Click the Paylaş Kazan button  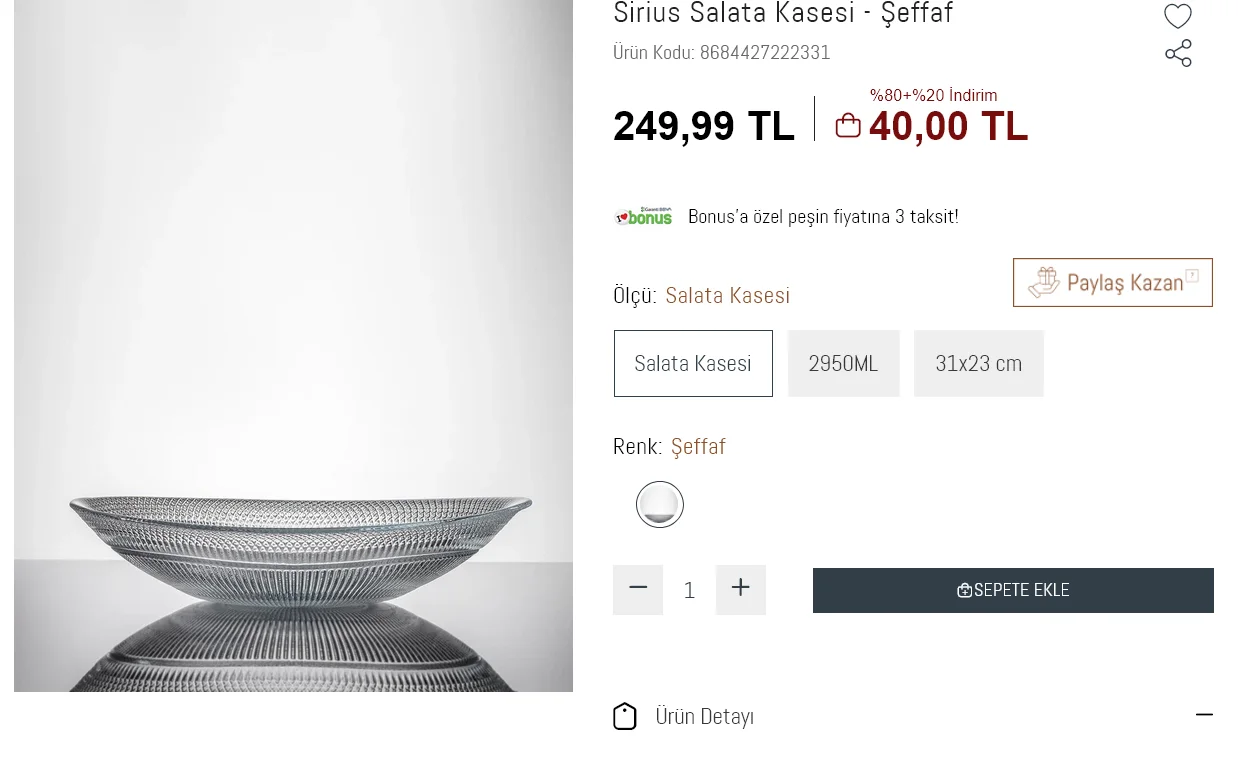tap(1112, 282)
